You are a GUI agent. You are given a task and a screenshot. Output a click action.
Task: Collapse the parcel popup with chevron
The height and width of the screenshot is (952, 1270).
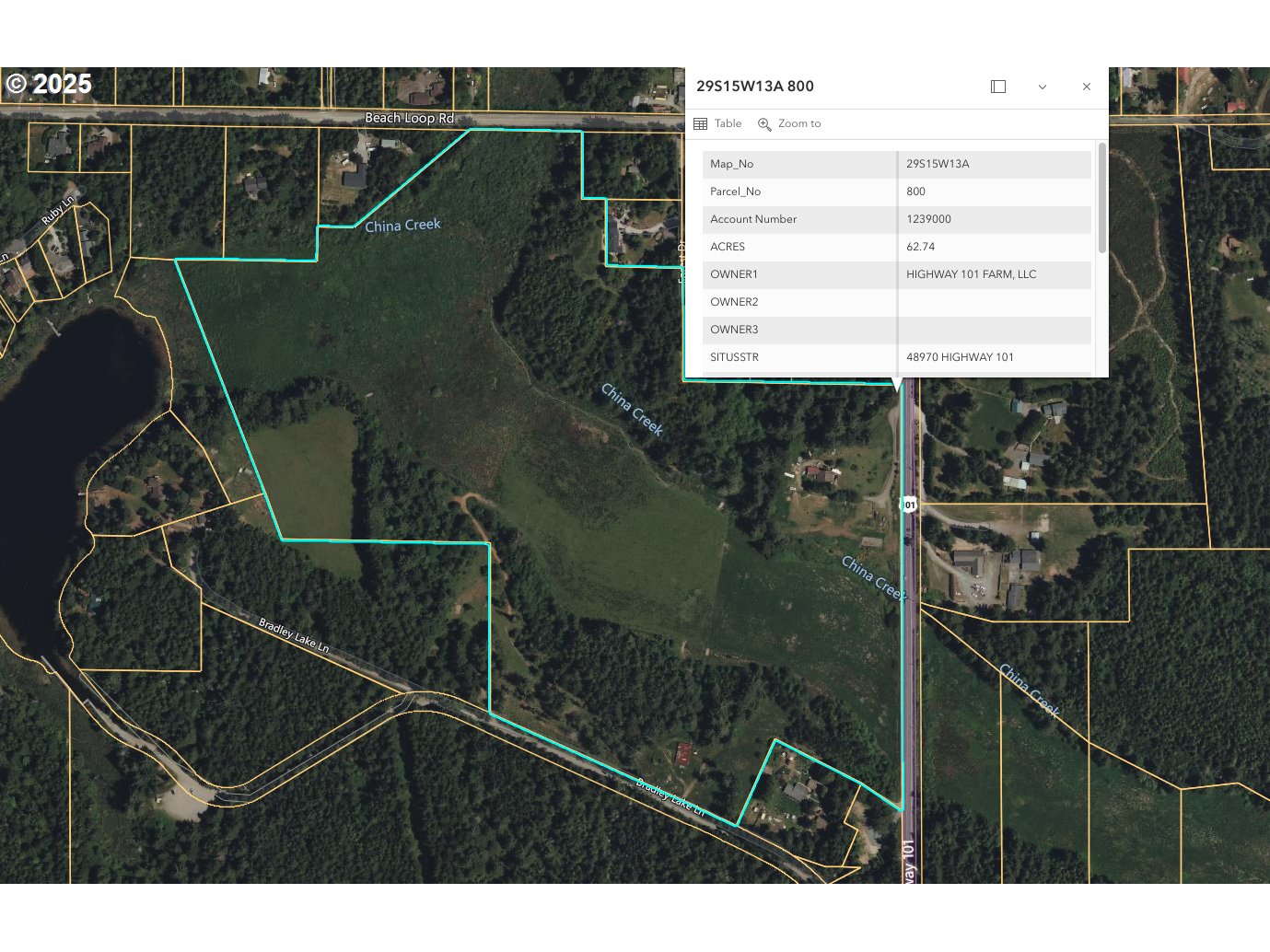(1043, 87)
